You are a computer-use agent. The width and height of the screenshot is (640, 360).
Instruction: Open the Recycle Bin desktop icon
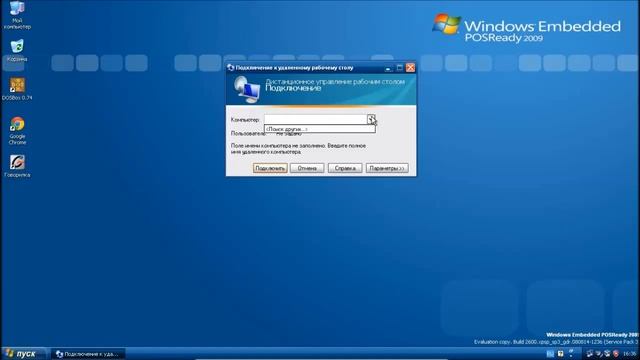17,51
